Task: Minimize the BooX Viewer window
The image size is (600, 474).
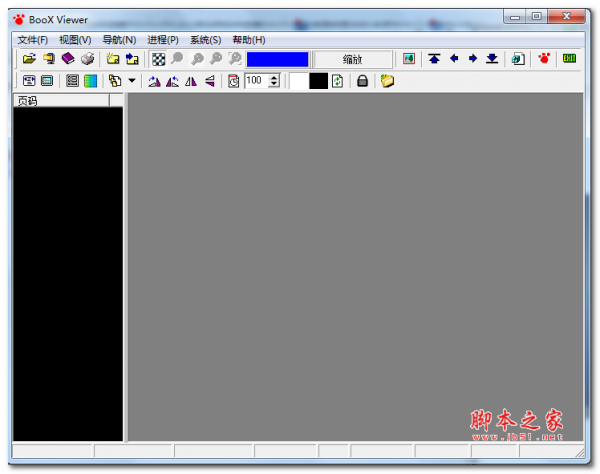Action: click(x=515, y=17)
